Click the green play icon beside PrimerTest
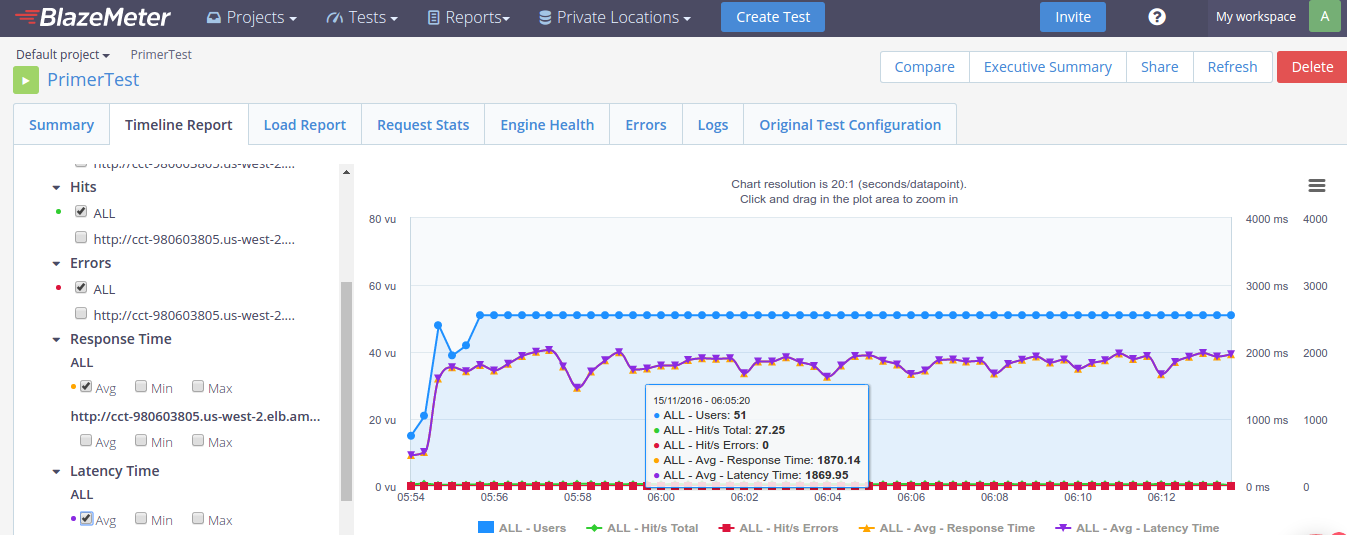1347x535 pixels. pyautogui.click(x=26, y=80)
